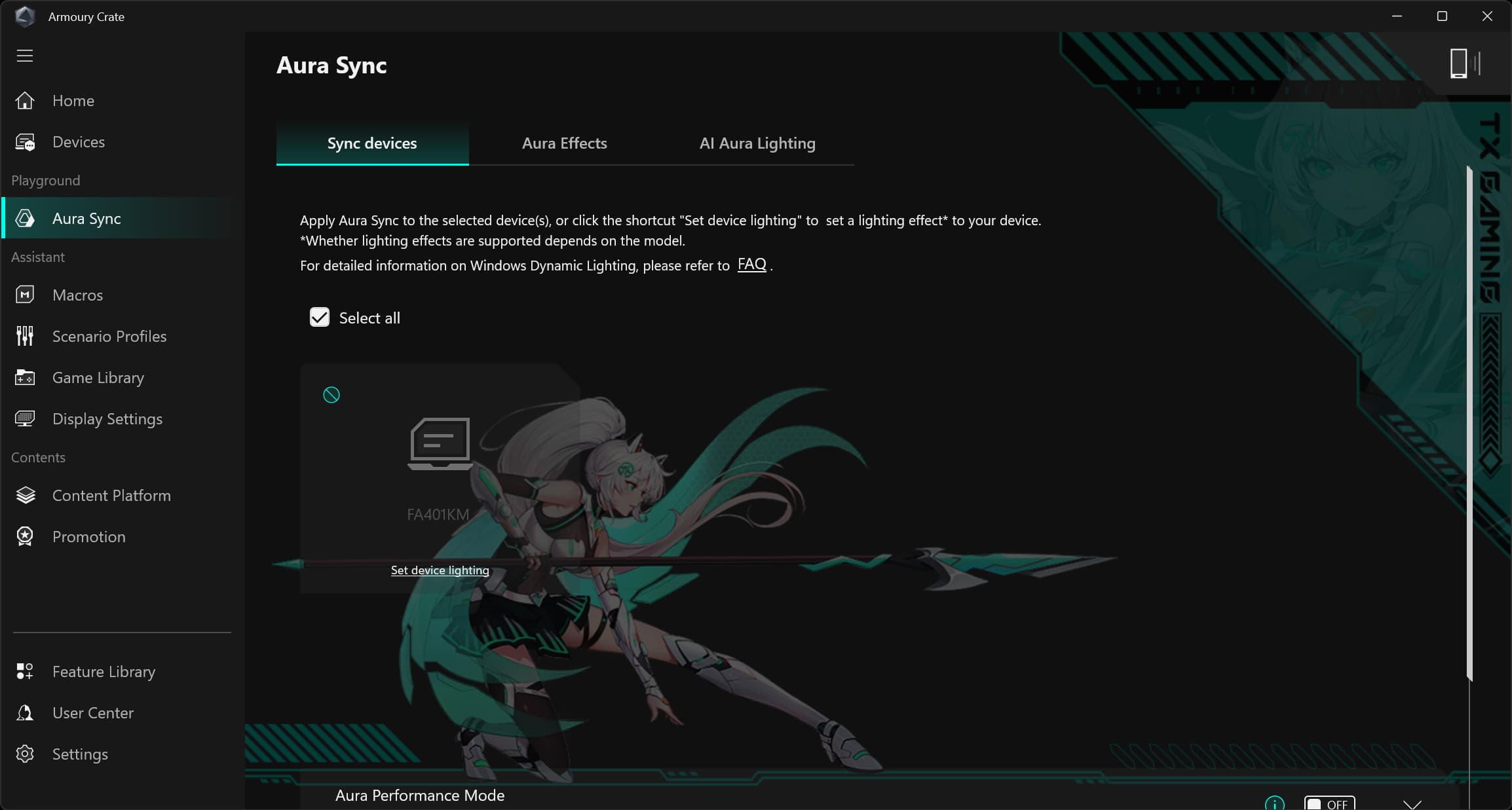
Task: Switch to the Aura Effects tab
Action: click(x=564, y=143)
